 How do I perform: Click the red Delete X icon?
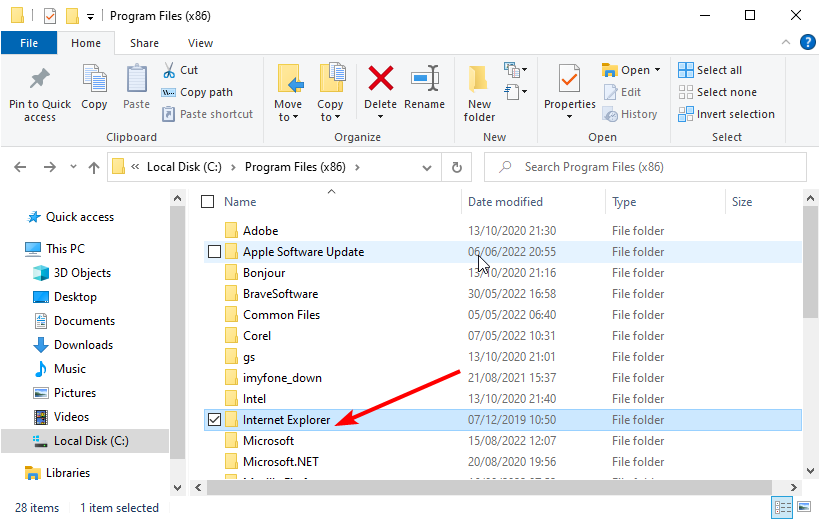pos(381,78)
